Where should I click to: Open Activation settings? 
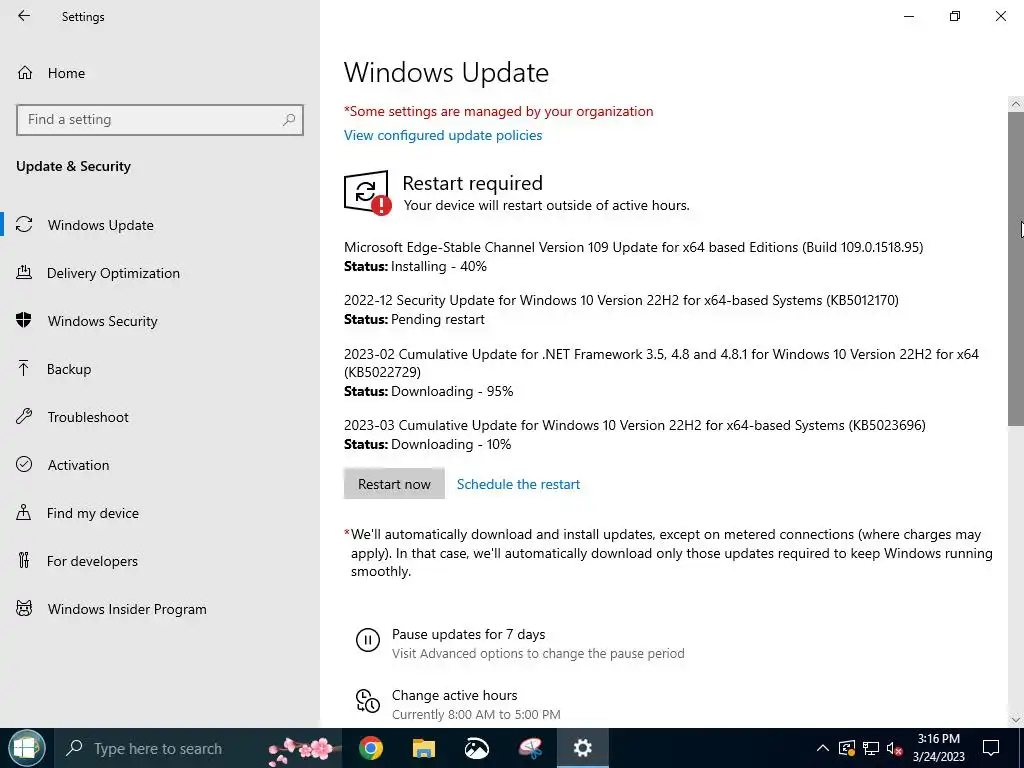point(78,465)
